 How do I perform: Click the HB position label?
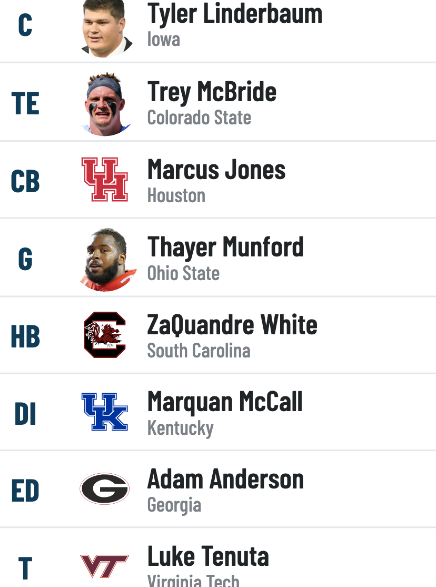[x=25, y=337]
